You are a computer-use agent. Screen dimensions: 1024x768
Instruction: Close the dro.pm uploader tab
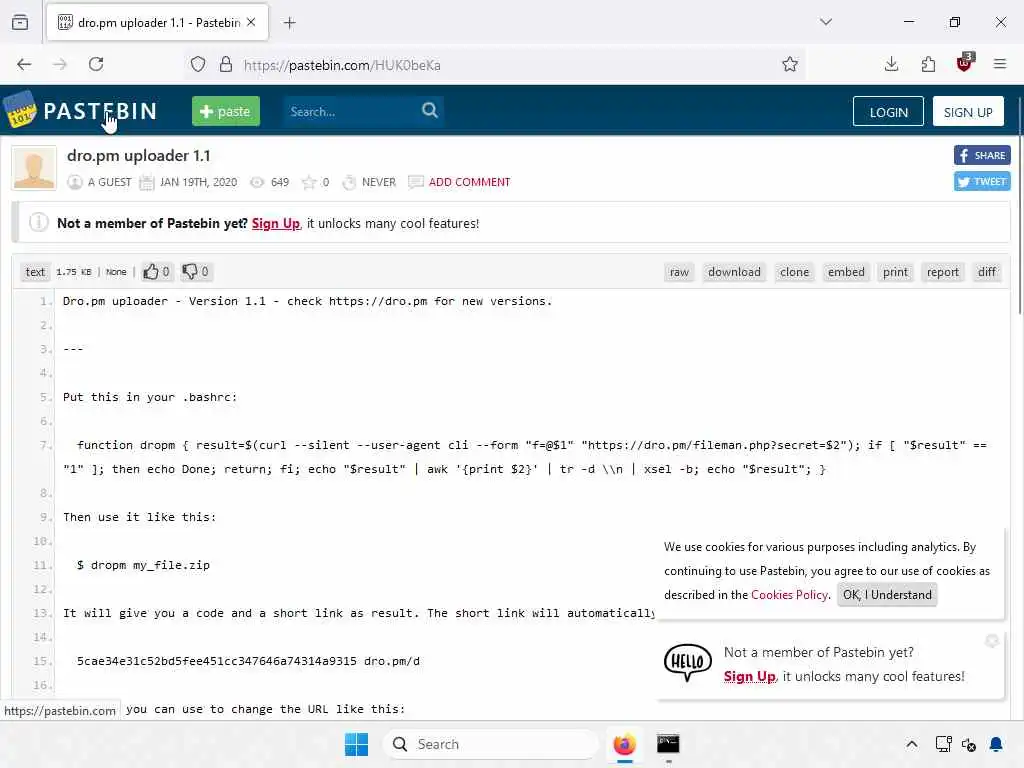click(x=251, y=22)
